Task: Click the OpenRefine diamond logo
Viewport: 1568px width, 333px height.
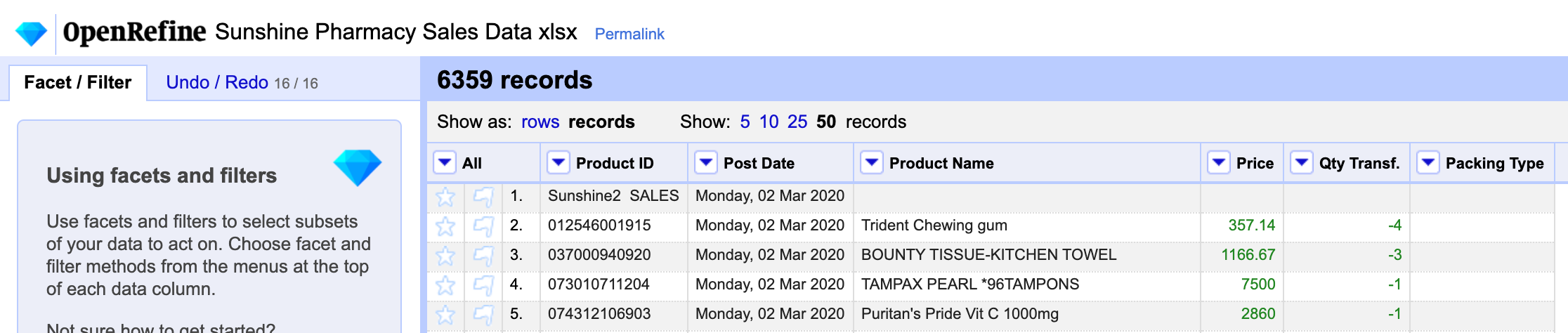Action: coord(31,33)
